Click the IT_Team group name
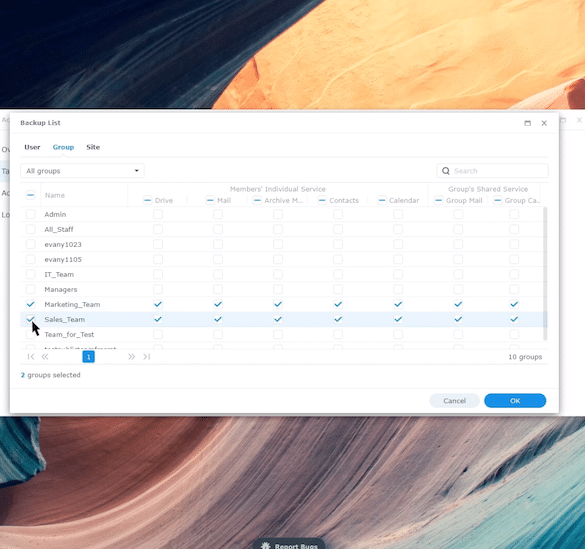Viewport: 585px width, 549px height. point(59,274)
